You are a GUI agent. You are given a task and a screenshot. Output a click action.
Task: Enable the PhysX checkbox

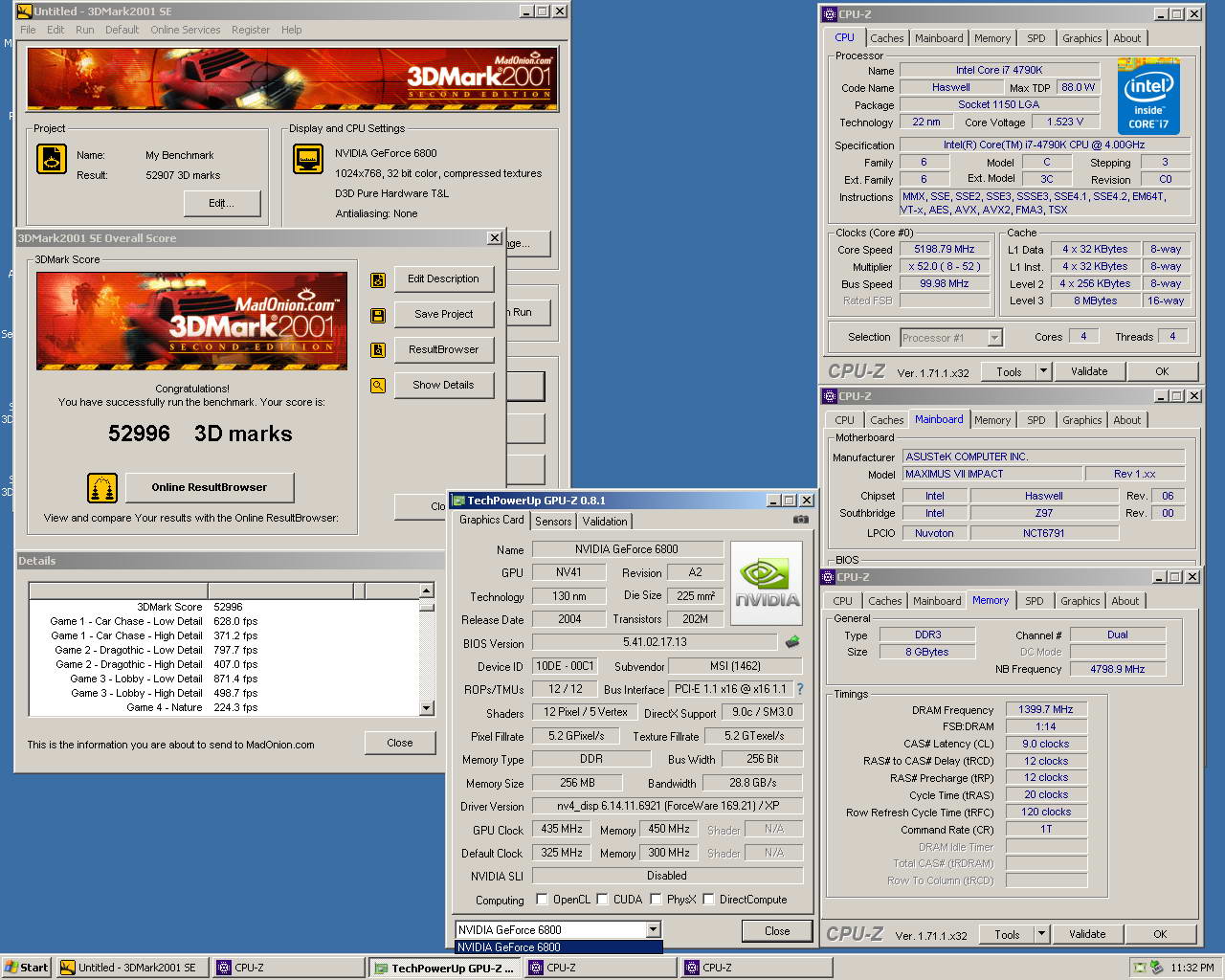(x=657, y=900)
